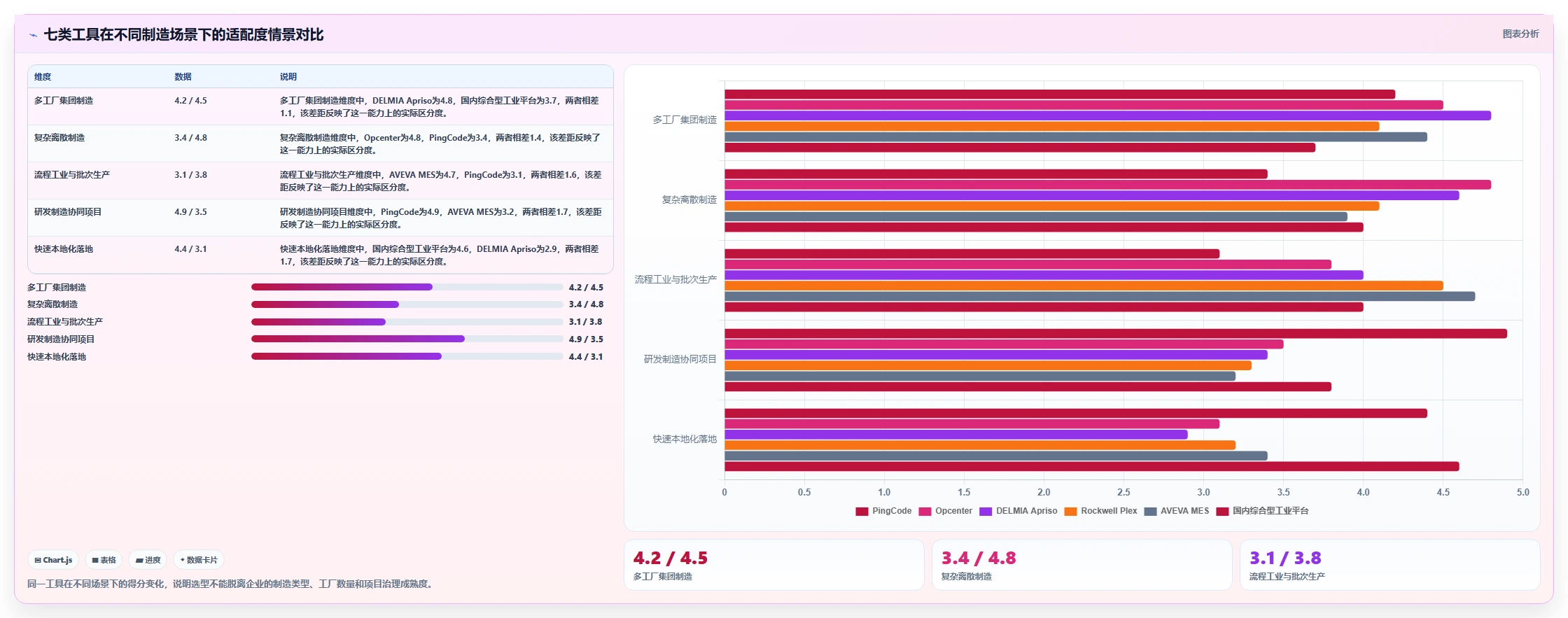
Task: Click the 3.1 / 3.8 流程工业 card
Action: (x=1390, y=565)
